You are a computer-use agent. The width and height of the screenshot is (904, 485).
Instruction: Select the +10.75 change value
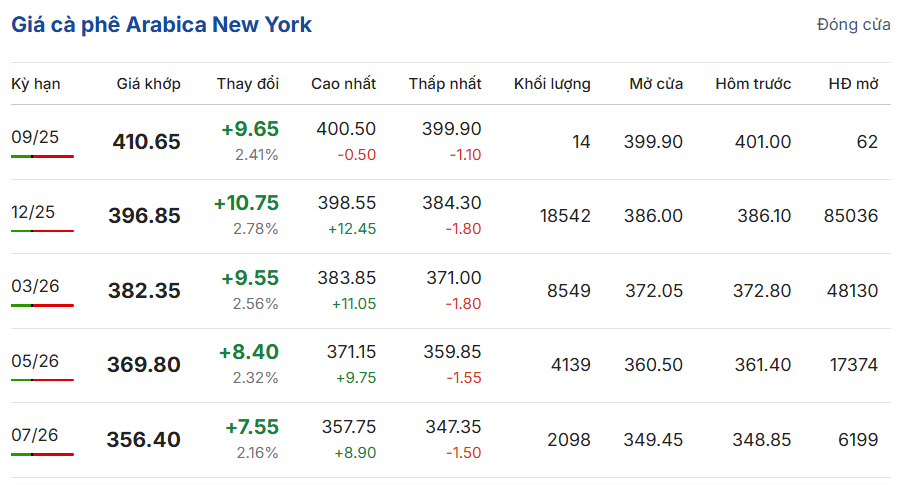coord(246,203)
